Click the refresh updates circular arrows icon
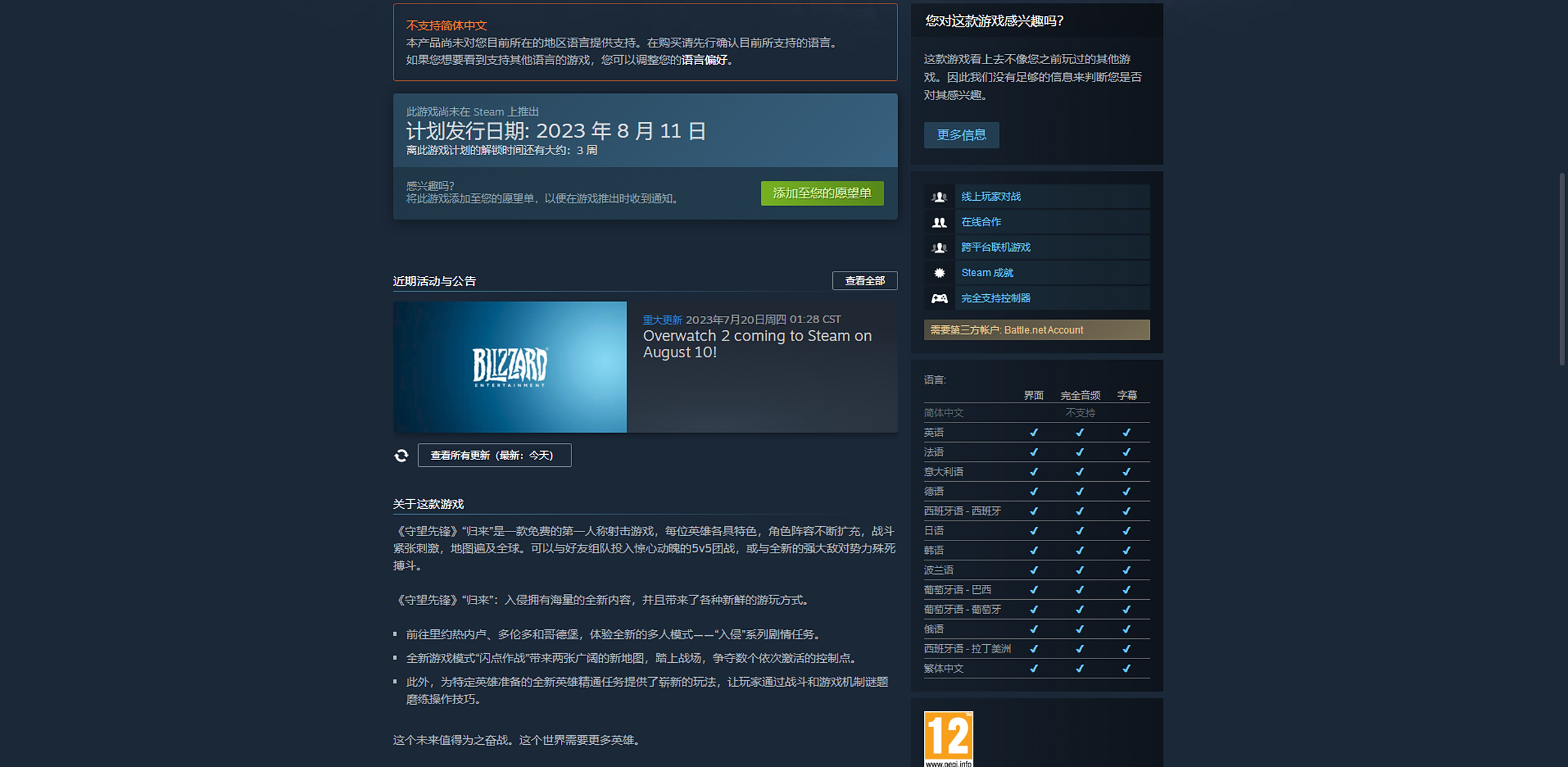The image size is (1568, 767). [x=401, y=455]
